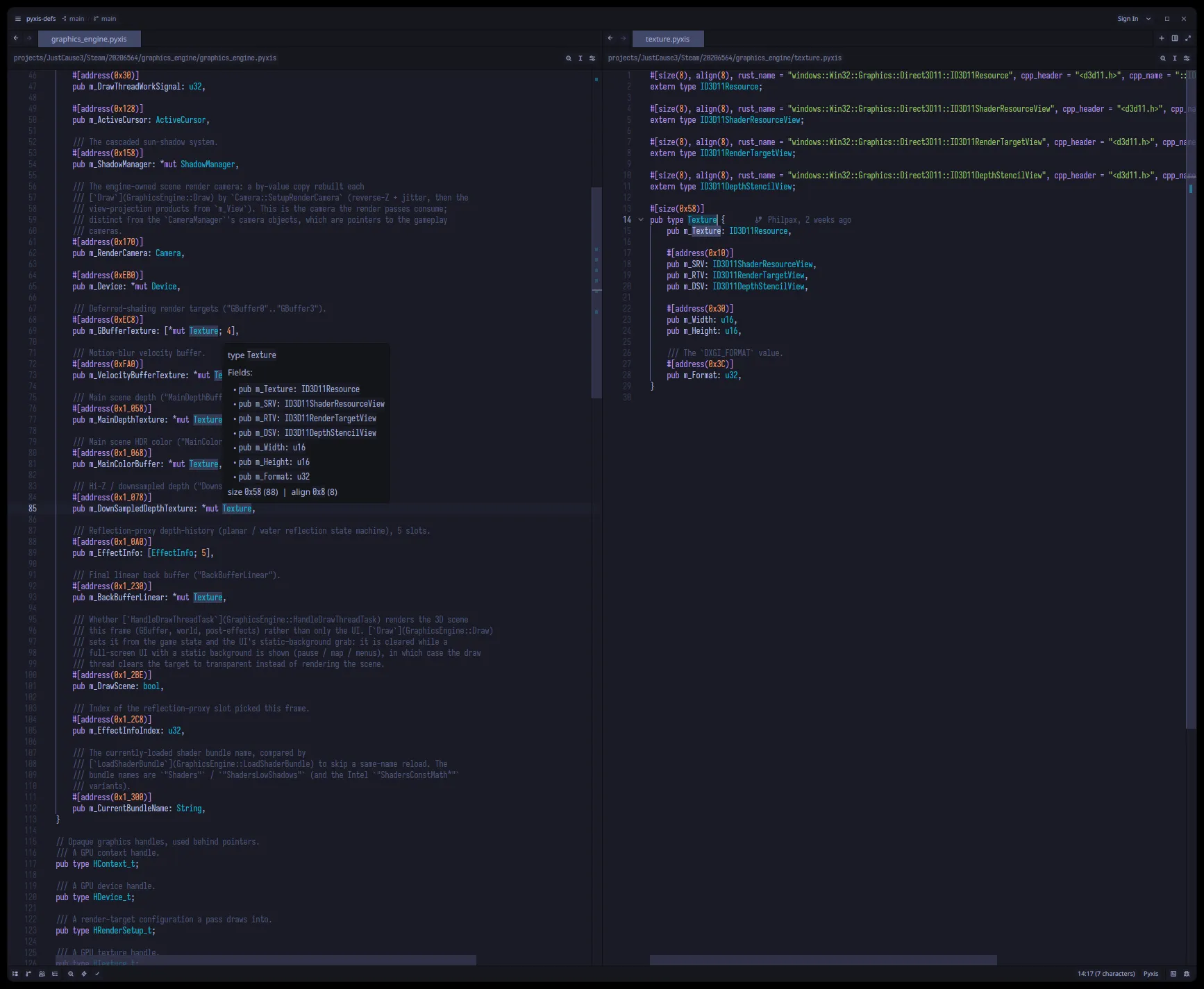Go back in right pane history
The width and height of the screenshot is (1204, 989).
point(610,38)
